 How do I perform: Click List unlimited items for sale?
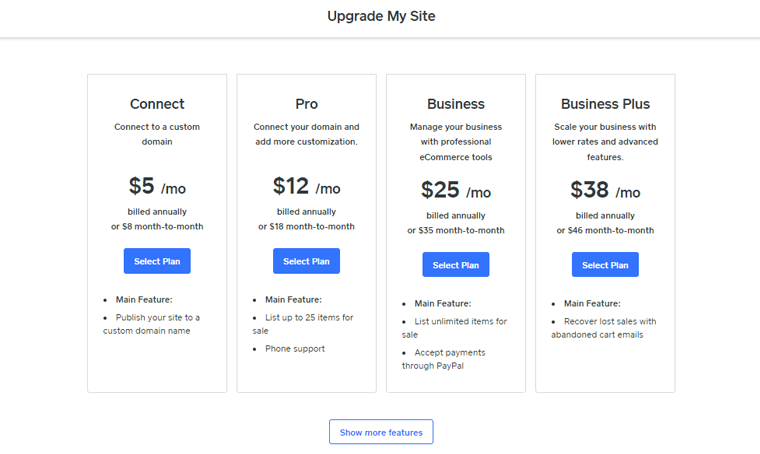[460, 328]
